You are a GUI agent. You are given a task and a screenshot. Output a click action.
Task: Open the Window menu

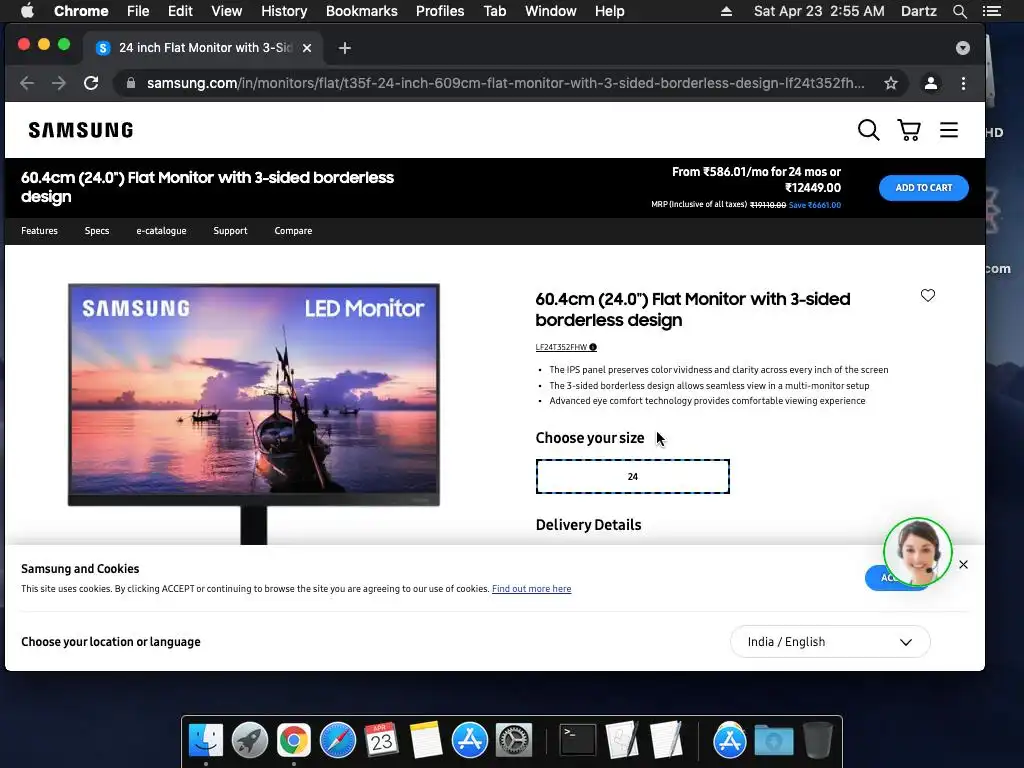coord(551,11)
